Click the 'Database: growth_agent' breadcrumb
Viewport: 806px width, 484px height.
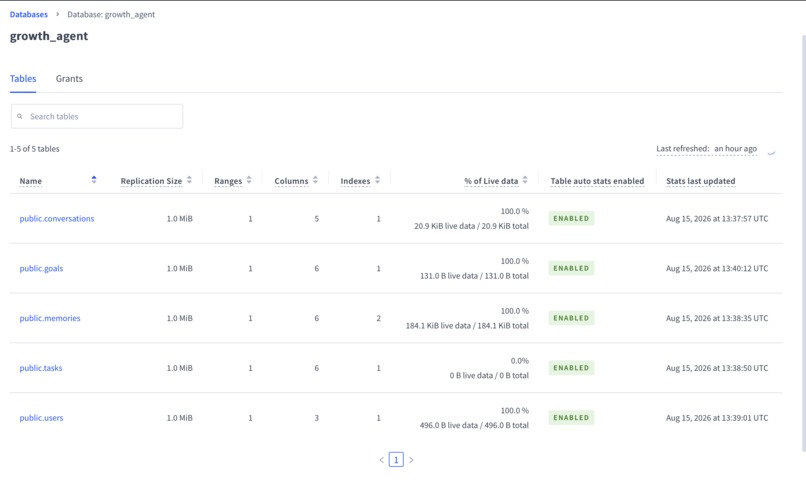(x=111, y=14)
